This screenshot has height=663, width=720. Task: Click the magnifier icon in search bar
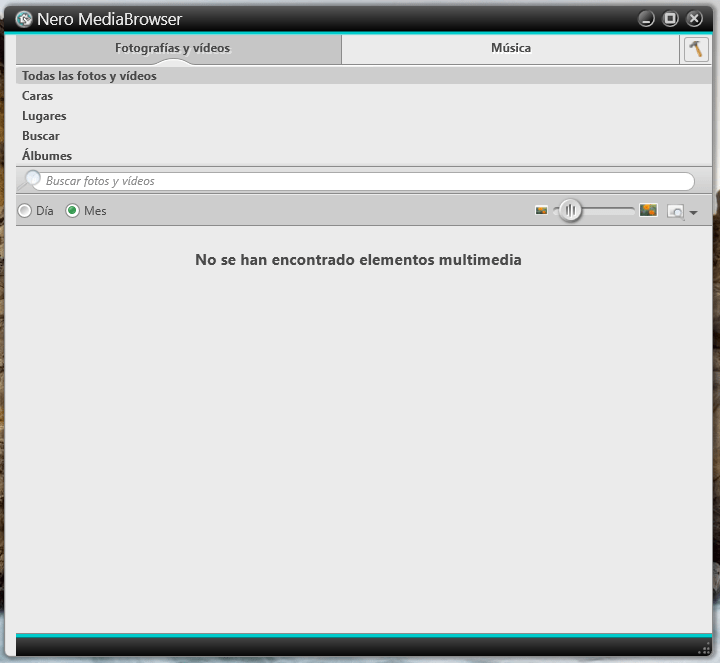30,179
